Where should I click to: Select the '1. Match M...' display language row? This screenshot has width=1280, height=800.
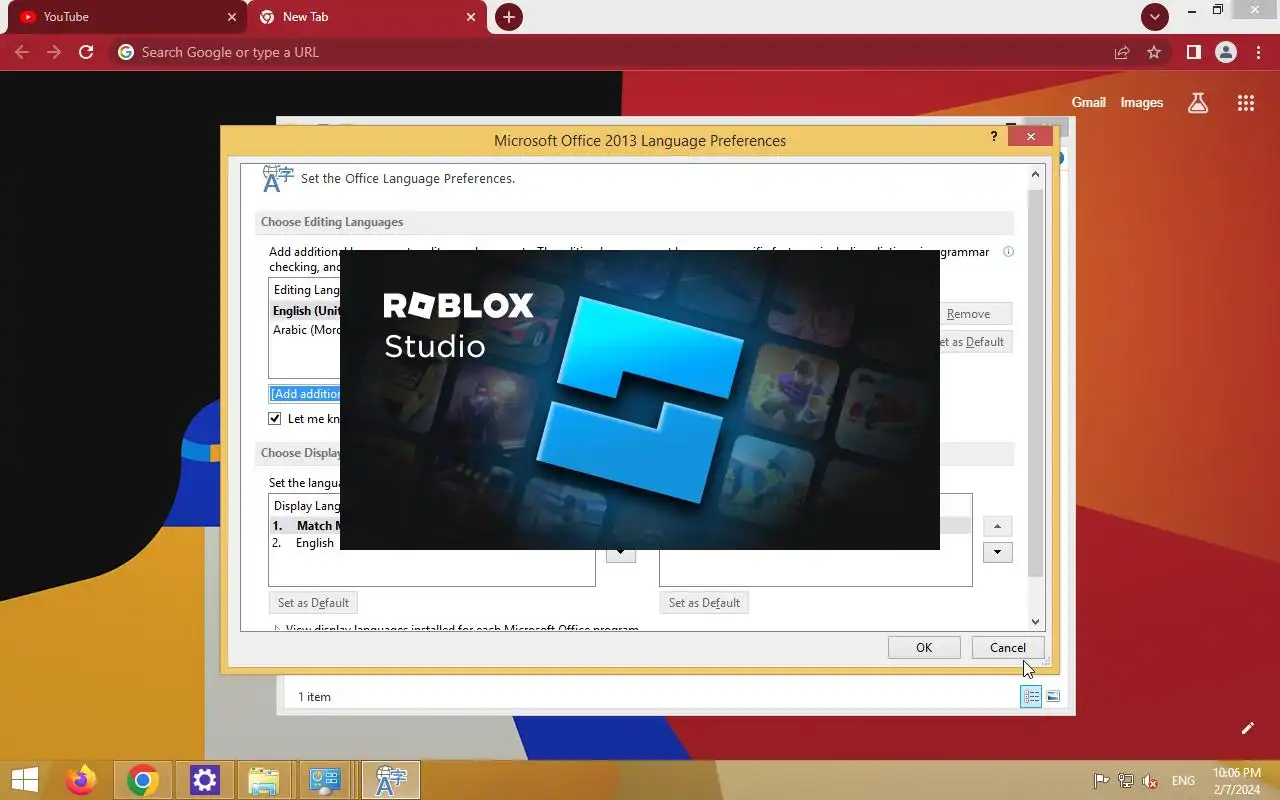[x=306, y=525]
